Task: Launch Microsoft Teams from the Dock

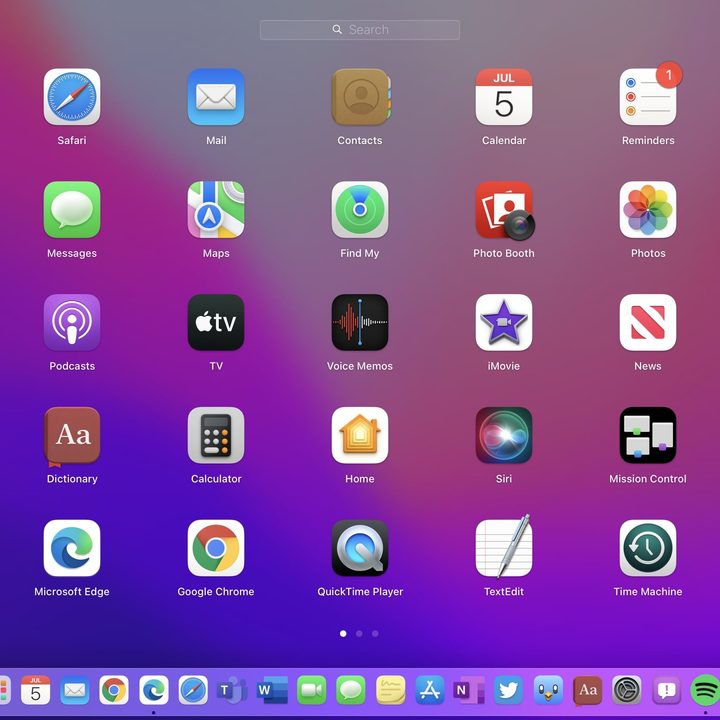Action: click(x=232, y=690)
